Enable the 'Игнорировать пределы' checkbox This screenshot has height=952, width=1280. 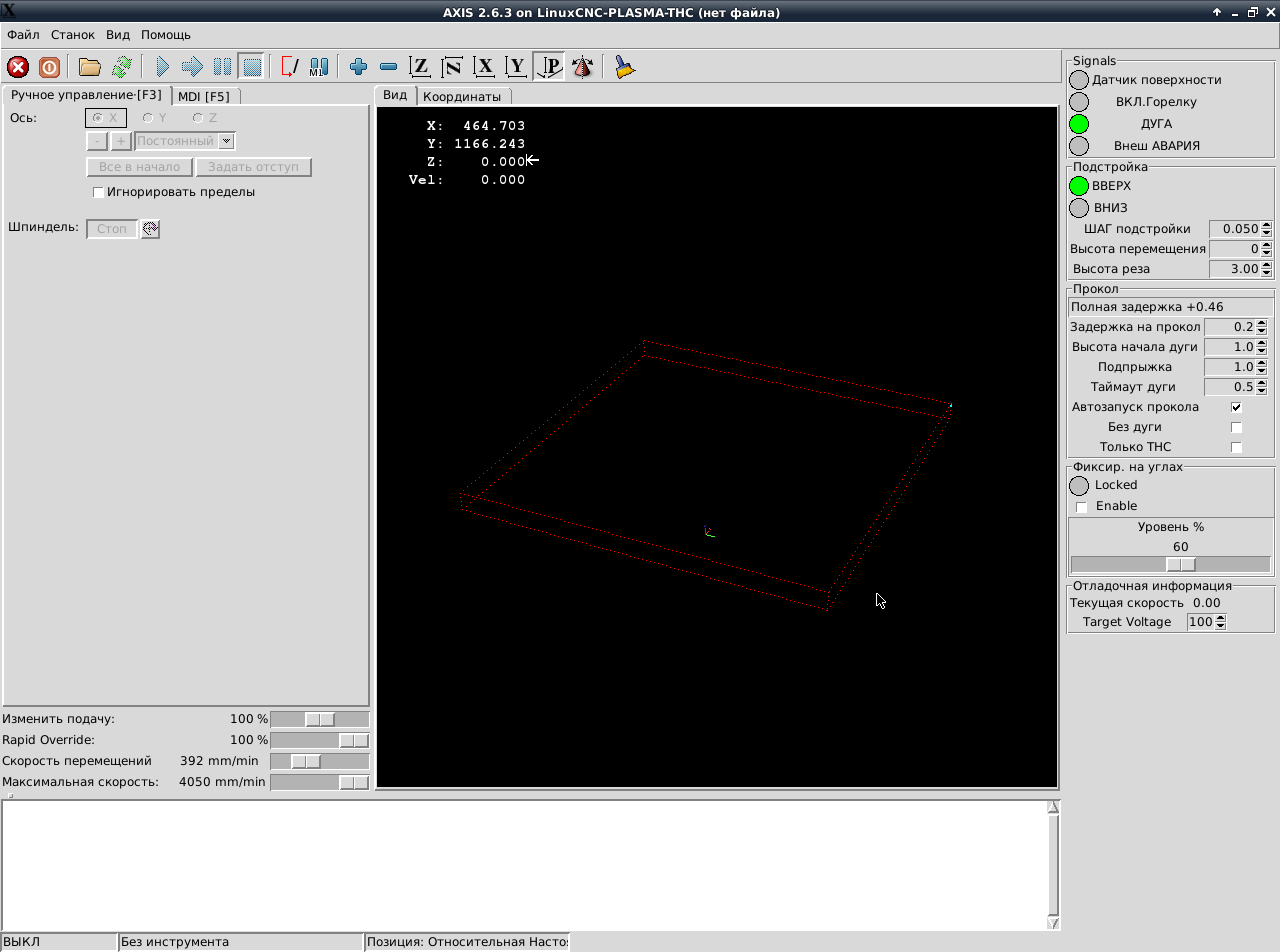tap(98, 192)
